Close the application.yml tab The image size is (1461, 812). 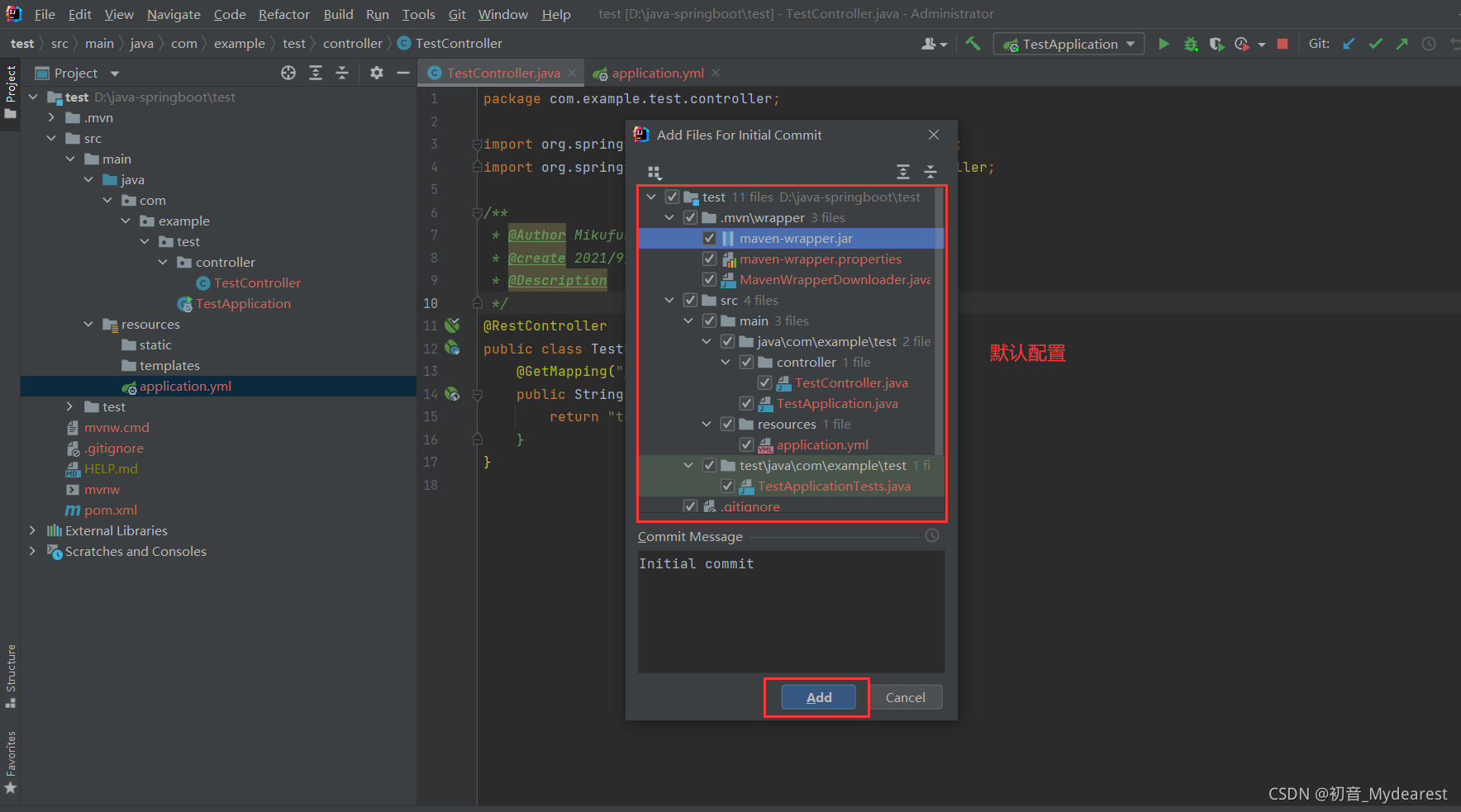[x=716, y=73]
